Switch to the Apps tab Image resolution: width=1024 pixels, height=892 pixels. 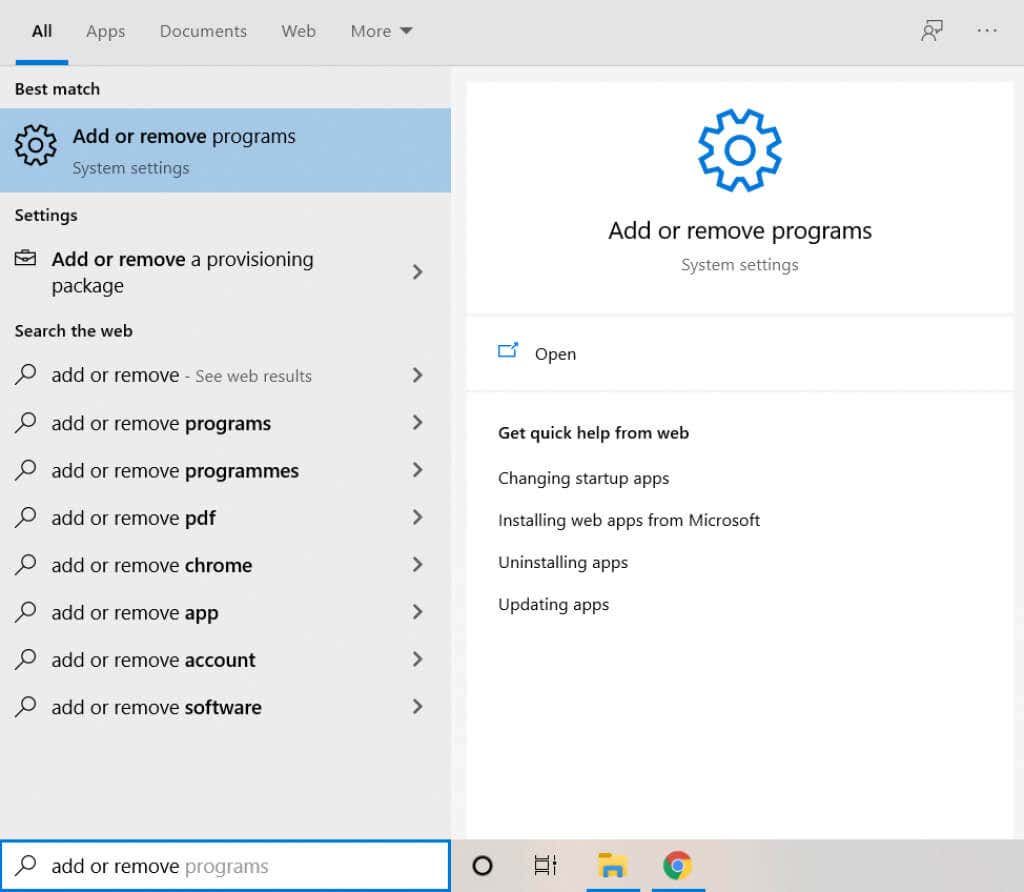tap(105, 31)
